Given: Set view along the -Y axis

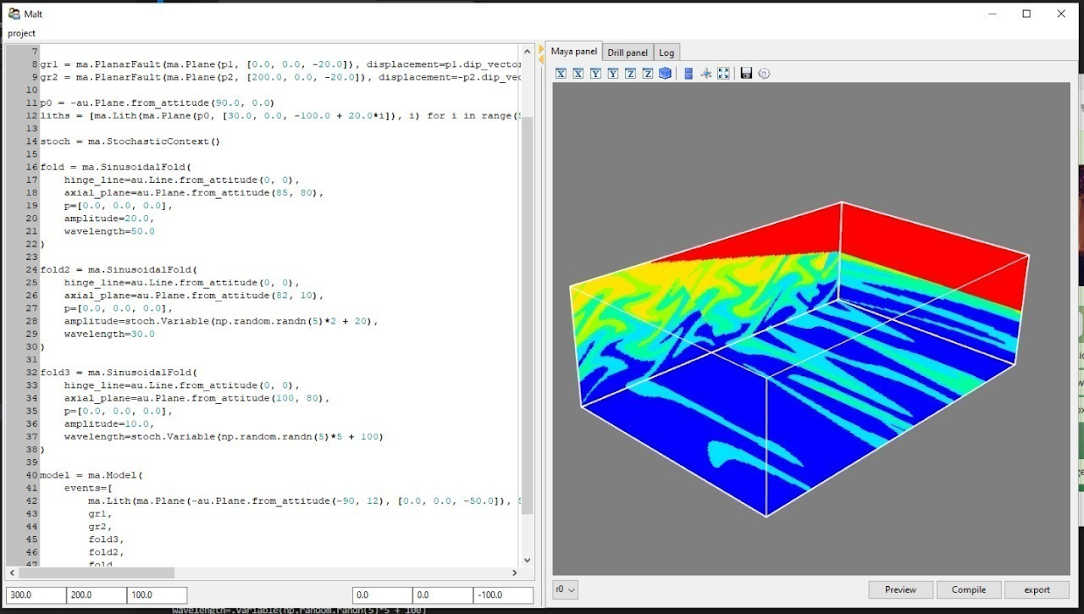Looking at the screenshot, I should point(595,73).
